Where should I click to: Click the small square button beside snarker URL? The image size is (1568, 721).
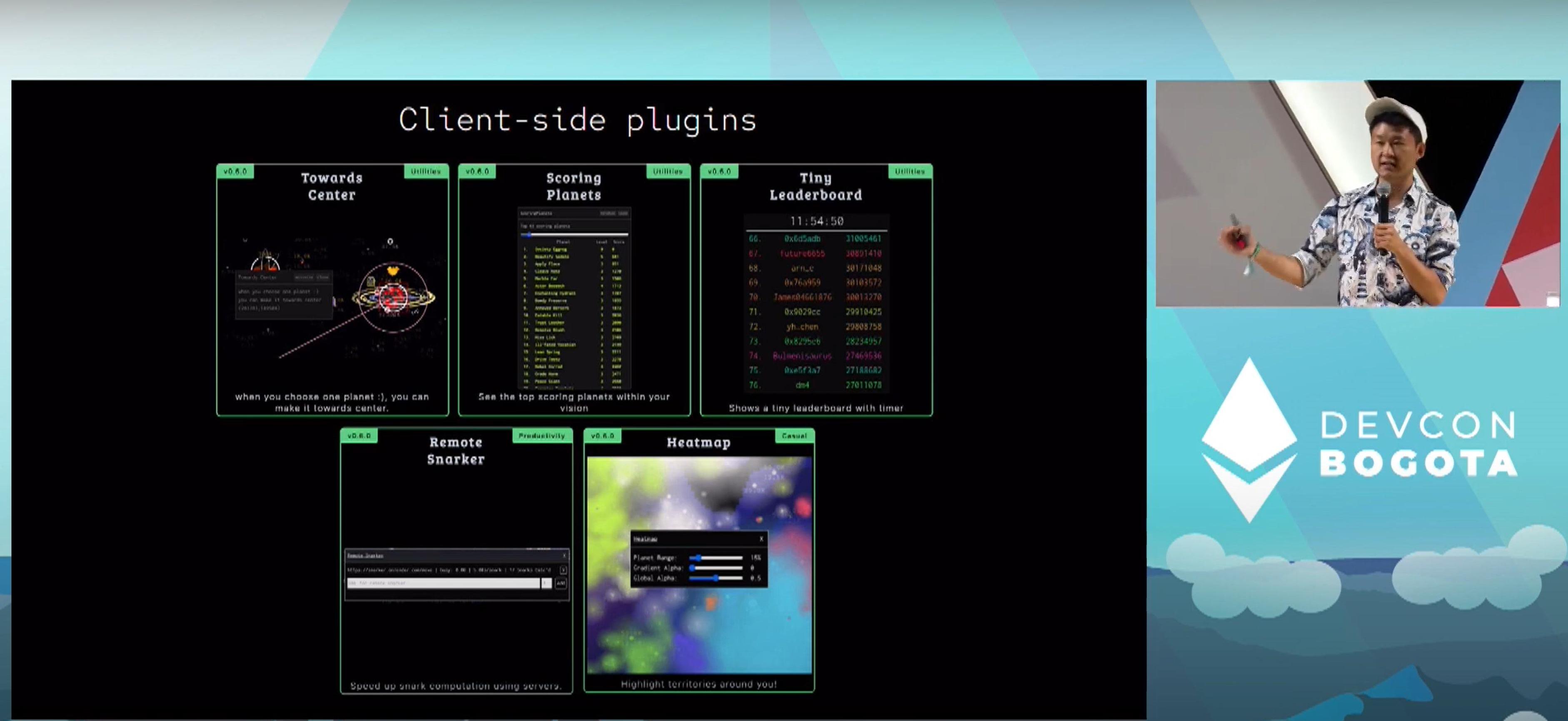tap(563, 570)
